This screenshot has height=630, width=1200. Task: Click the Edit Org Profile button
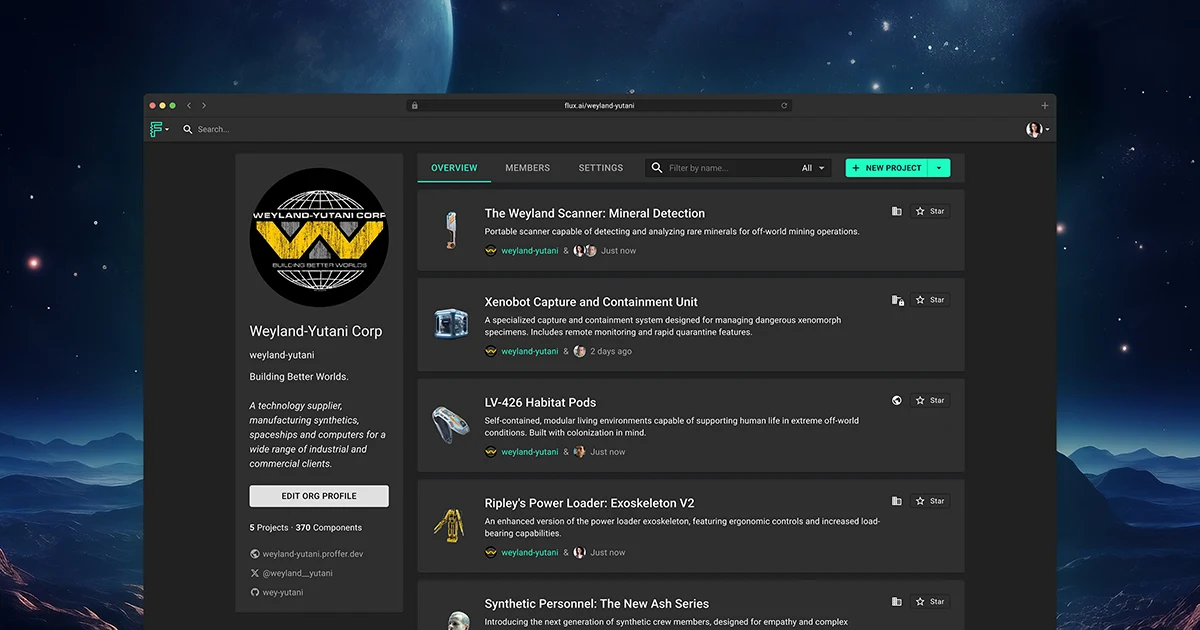pos(318,495)
